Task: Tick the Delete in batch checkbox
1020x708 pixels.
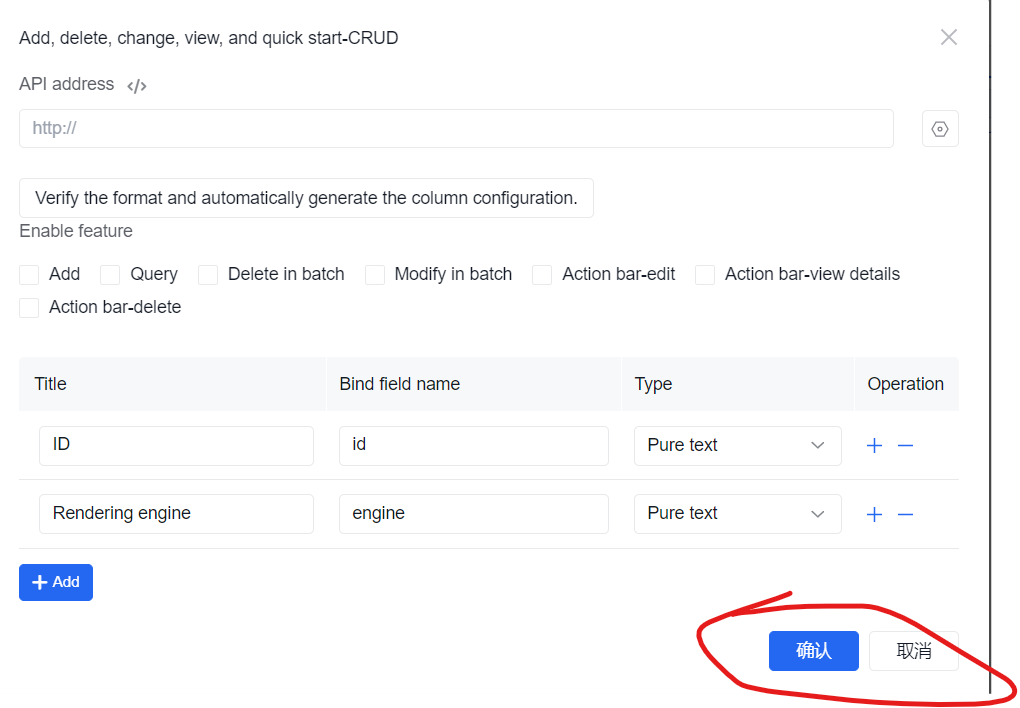Action: pyautogui.click(x=208, y=275)
